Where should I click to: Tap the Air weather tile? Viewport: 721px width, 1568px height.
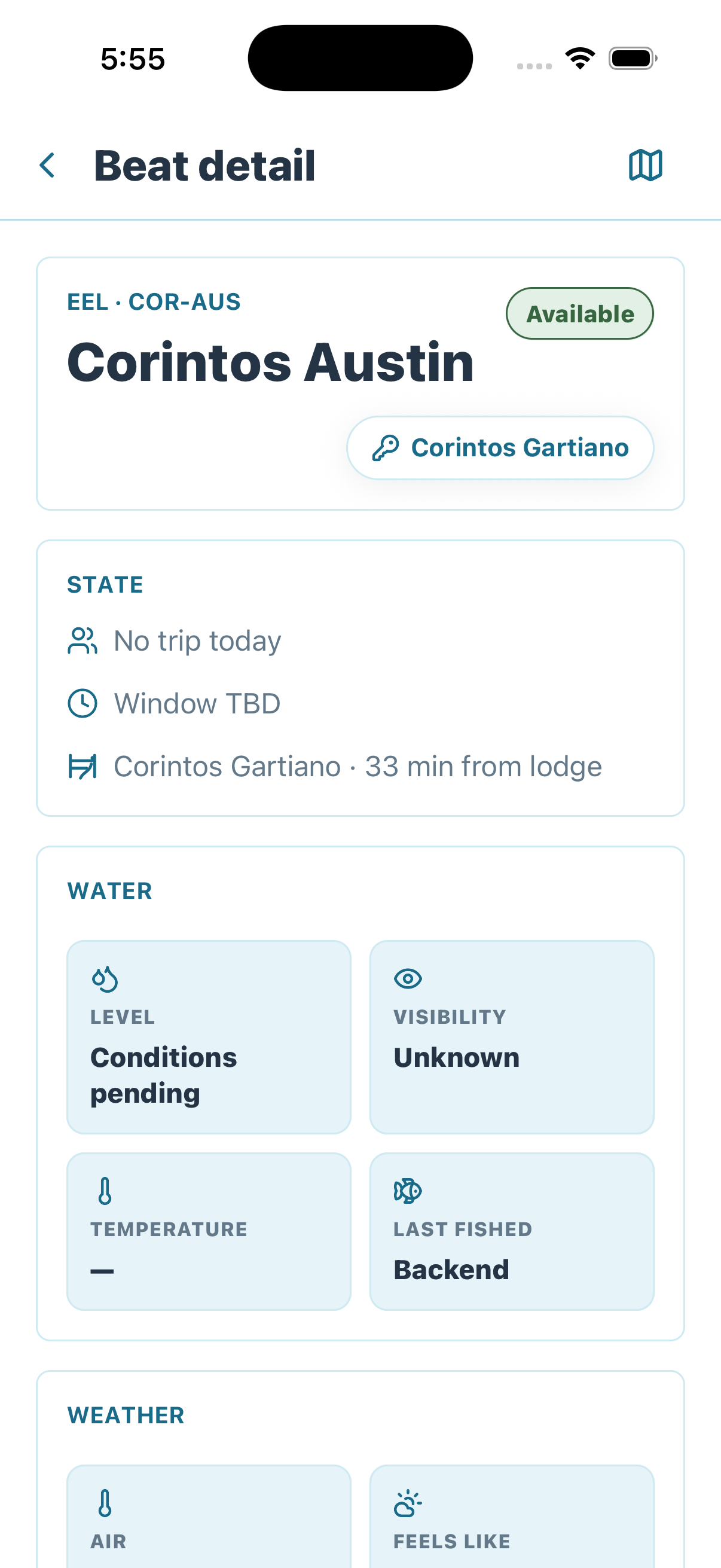[x=209, y=1516]
